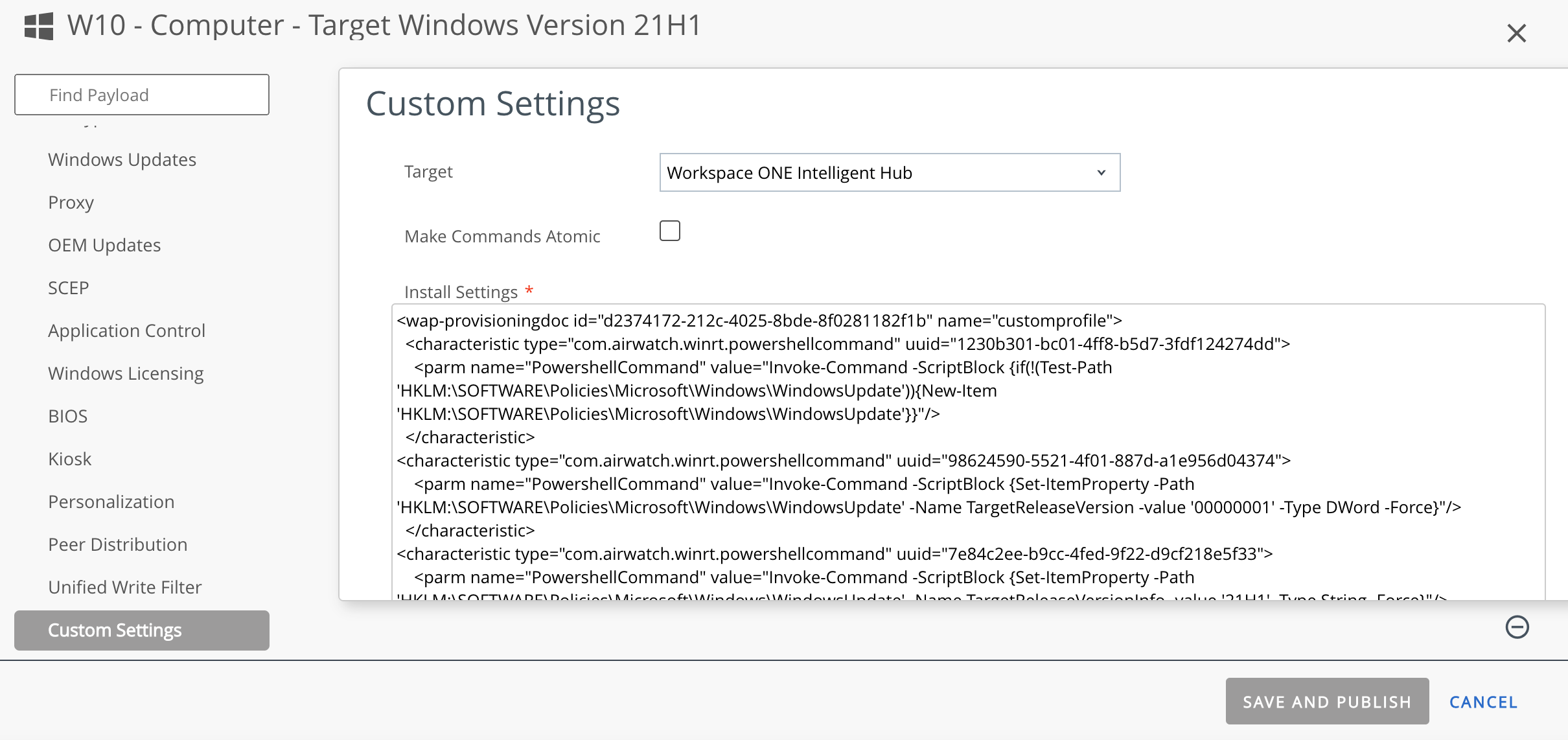
Task: Close the profile dialog with X icon
Action: tap(1516, 33)
